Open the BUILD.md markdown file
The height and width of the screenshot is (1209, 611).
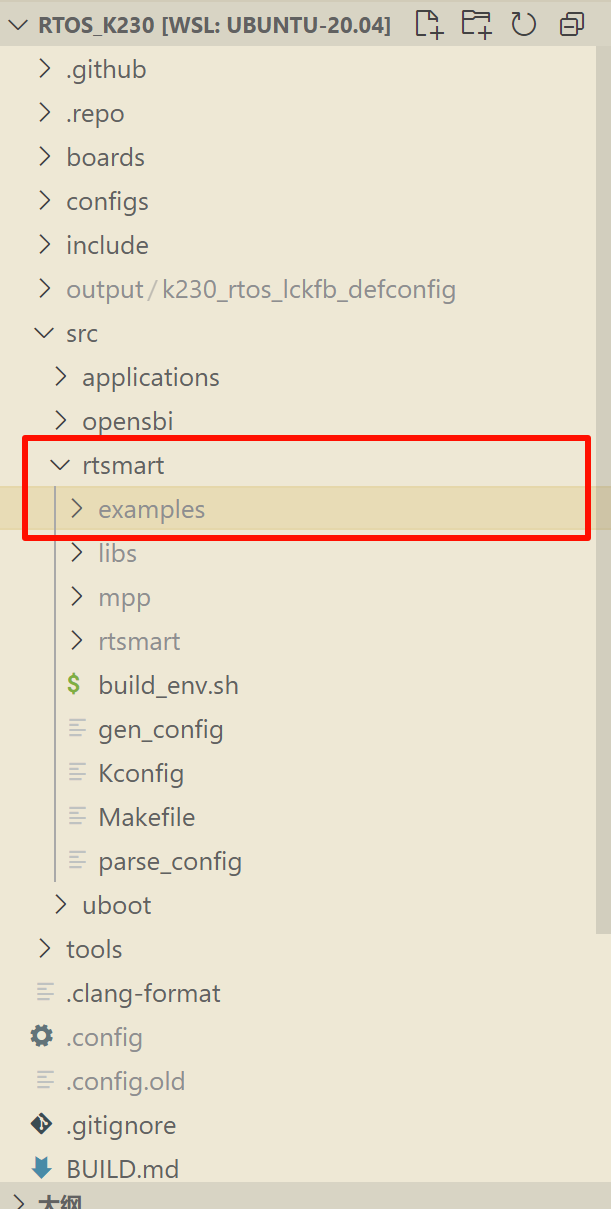[x=122, y=1168]
